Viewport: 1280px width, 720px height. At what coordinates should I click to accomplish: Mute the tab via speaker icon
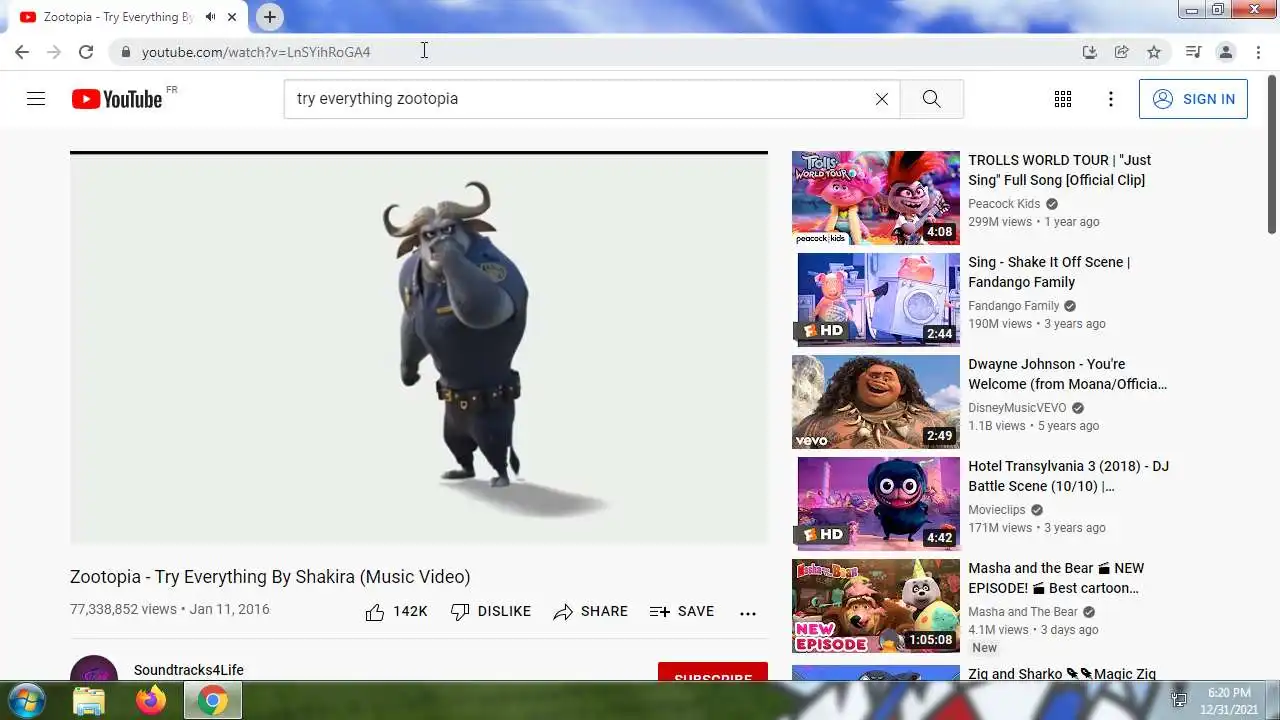(210, 17)
